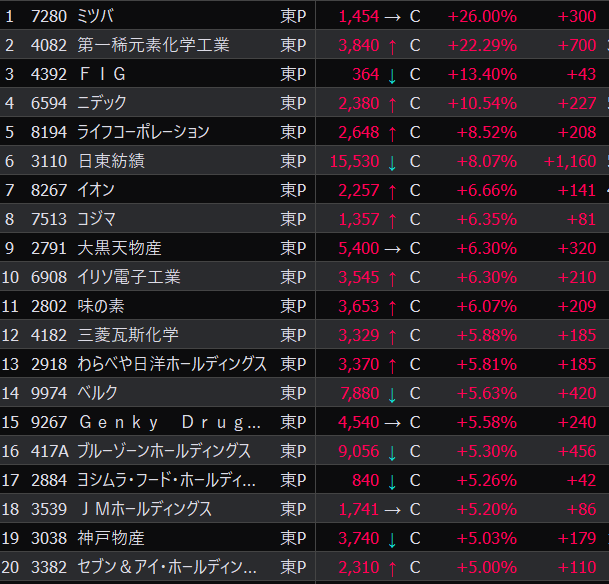Screen dimensions: 609x584
Task: Click the down arrow in ベルク row
Action: coord(392,393)
